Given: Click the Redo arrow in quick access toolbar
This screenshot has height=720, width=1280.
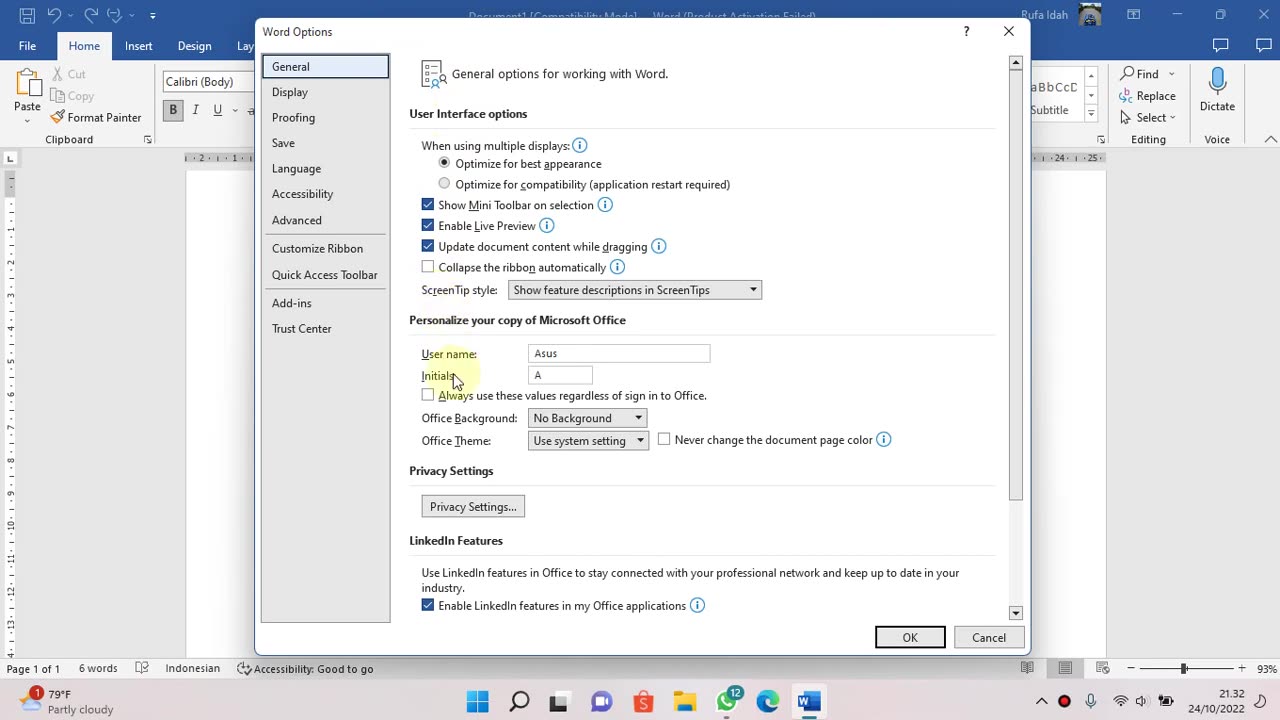Looking at the screenshot, I should pos(91,15).
